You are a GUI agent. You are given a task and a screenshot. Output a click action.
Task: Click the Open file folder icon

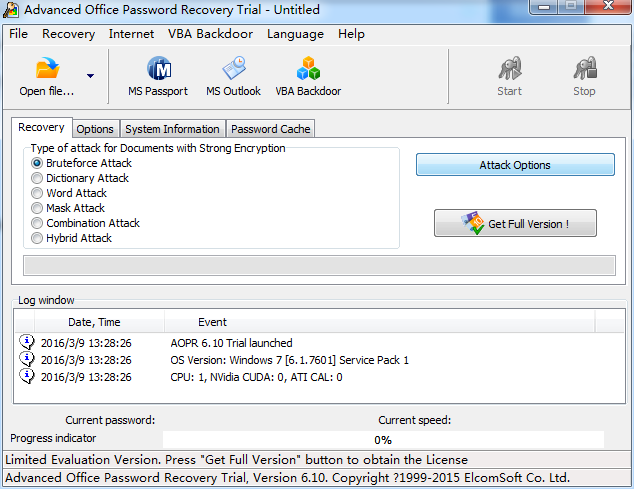coord(48,68)
